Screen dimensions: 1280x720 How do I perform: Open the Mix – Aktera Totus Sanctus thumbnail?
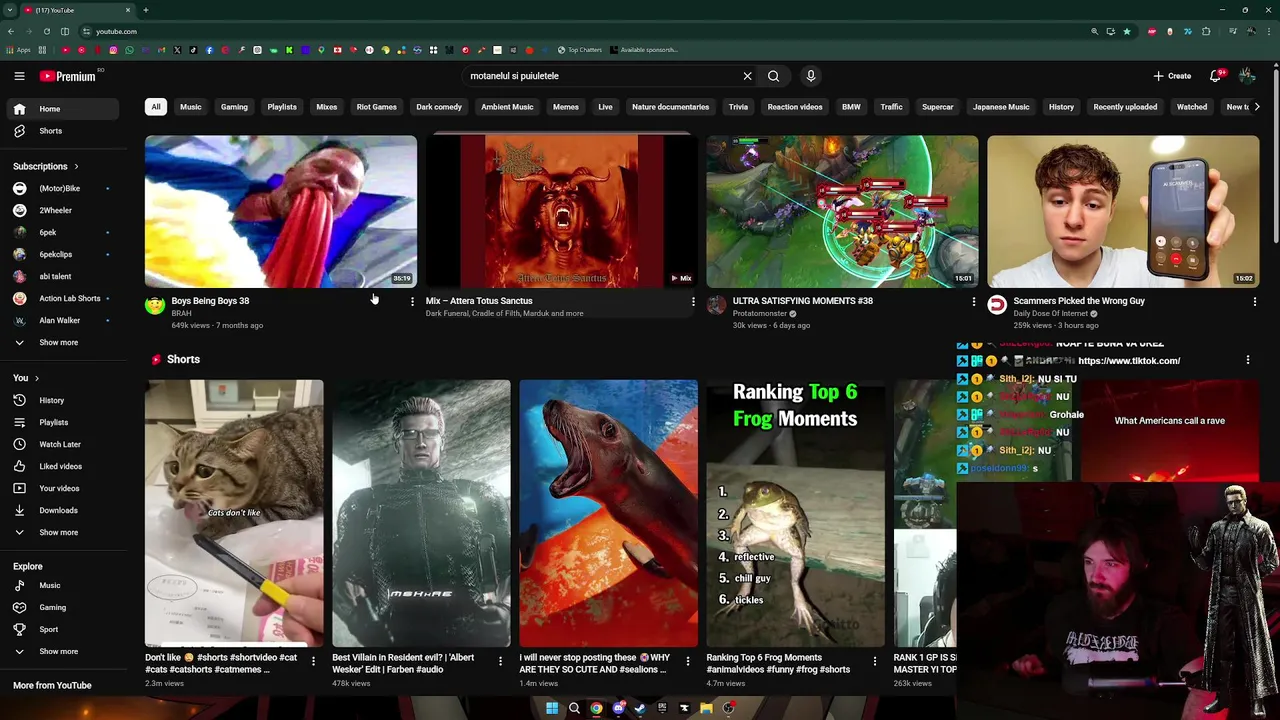click(561, 211)
